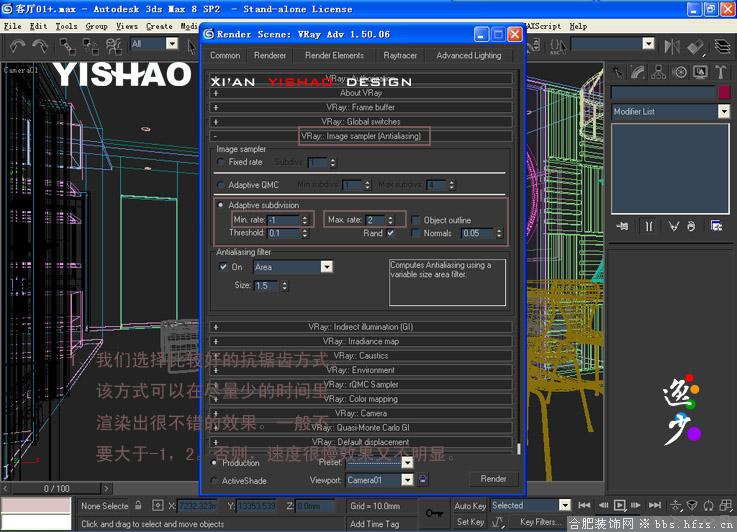This screenshot has height=532, width=737.
Task: Switch to the Render Elements tab
Action: click(x=334, y=55)
